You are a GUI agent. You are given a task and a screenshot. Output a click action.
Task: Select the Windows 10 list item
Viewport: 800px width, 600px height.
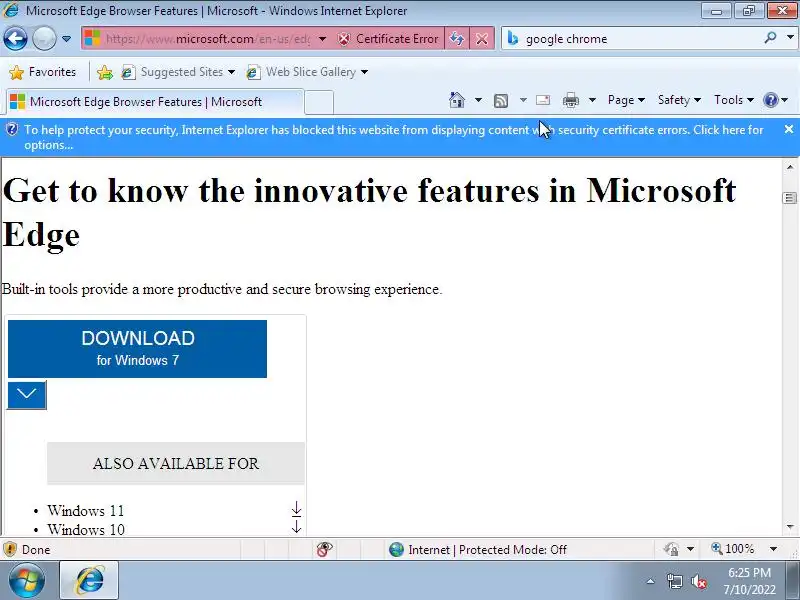coord(86,529)
